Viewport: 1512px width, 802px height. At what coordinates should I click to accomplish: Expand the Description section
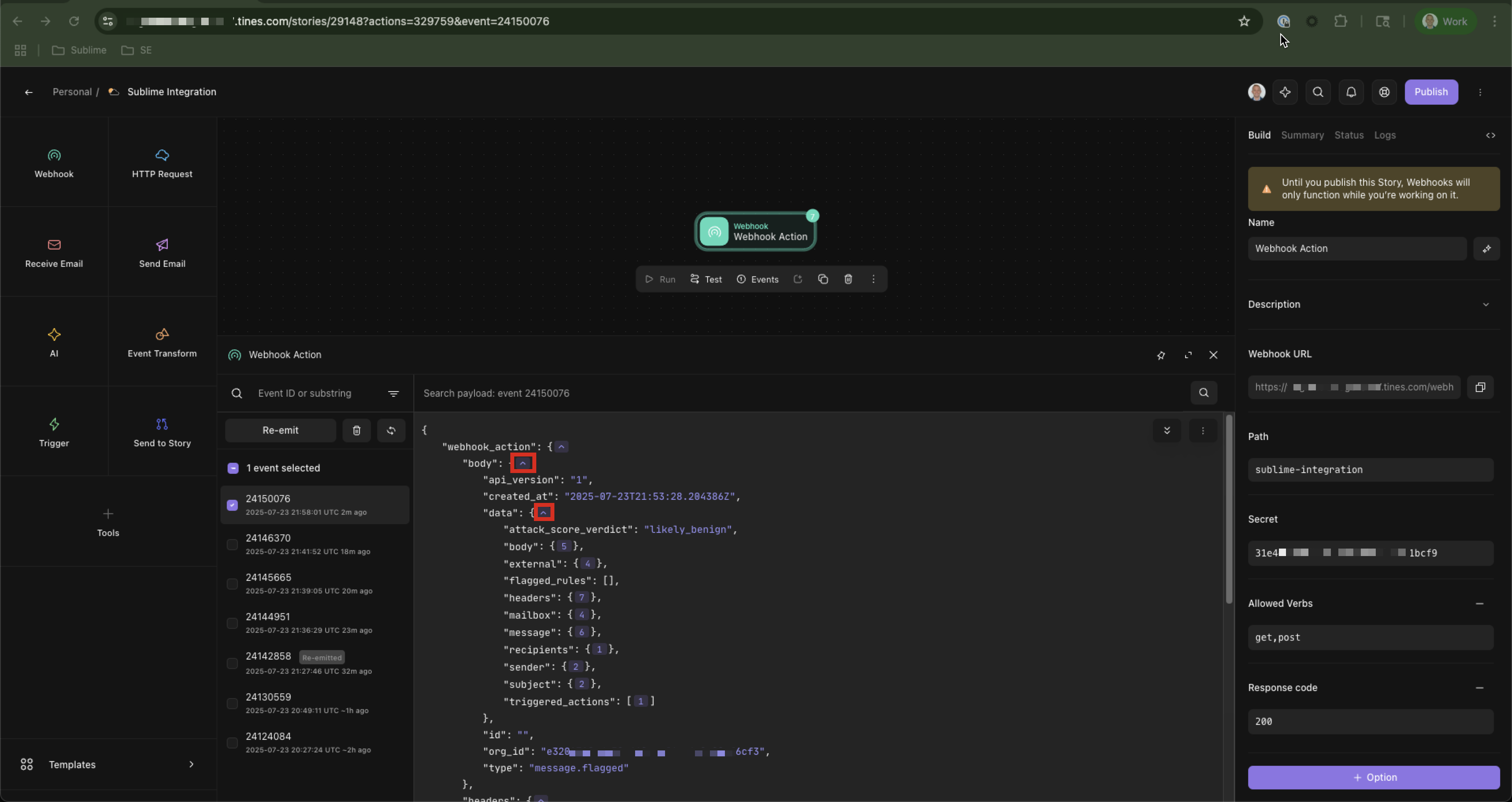[1486, 305]
